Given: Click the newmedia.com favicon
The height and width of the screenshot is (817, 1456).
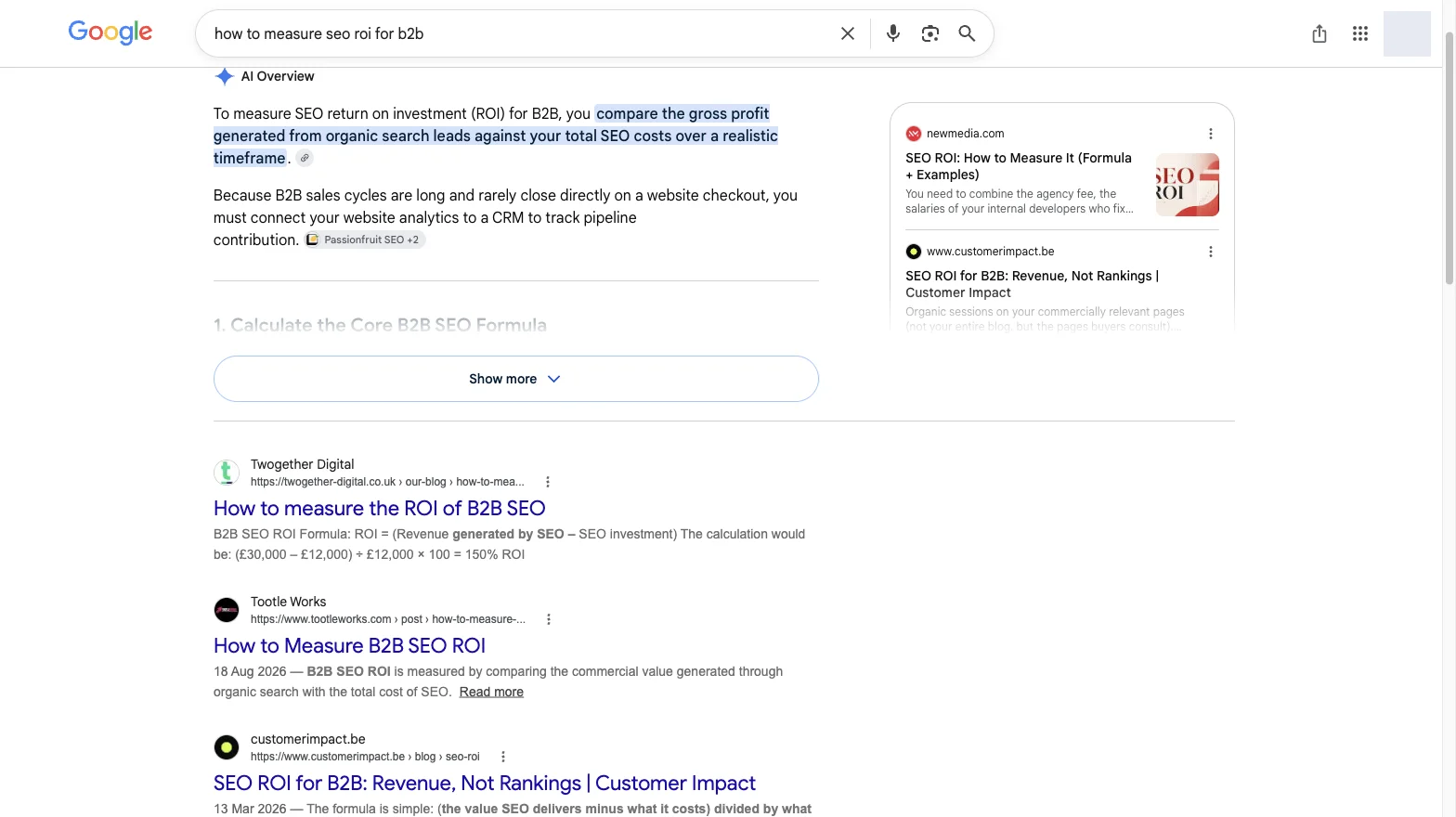Looking at the screenshot, I should pyautogui.click(x=914, y=134).
